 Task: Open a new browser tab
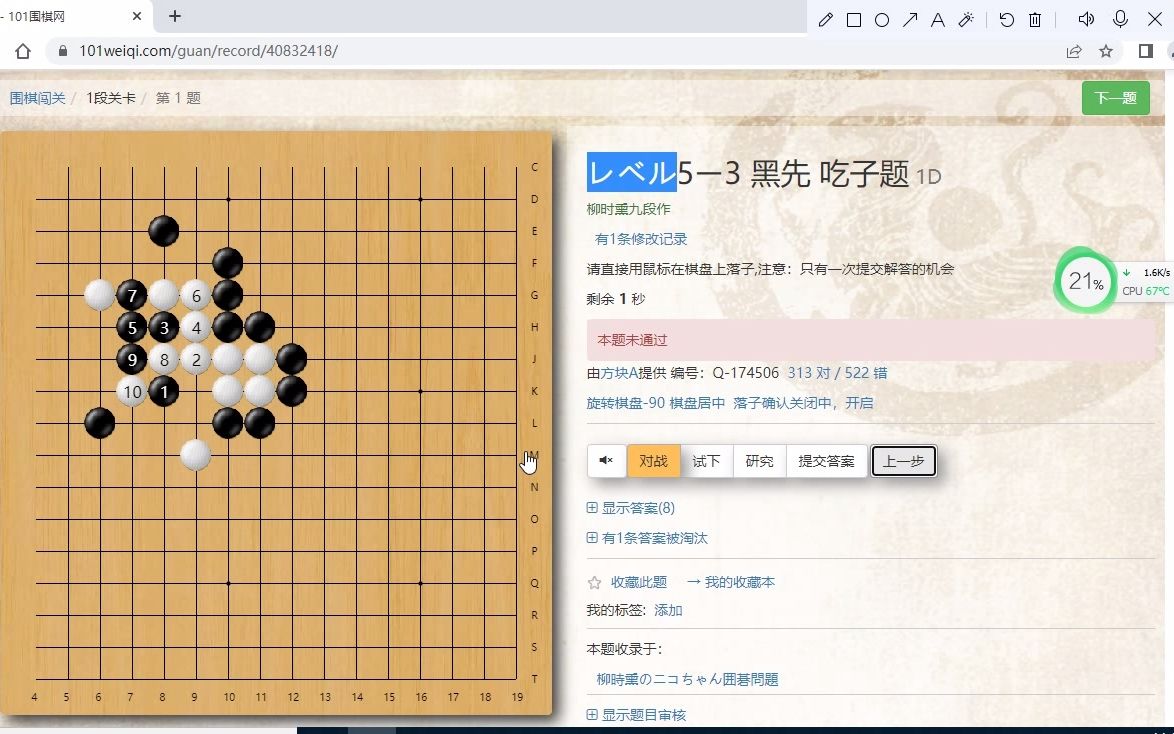[174, 16]
